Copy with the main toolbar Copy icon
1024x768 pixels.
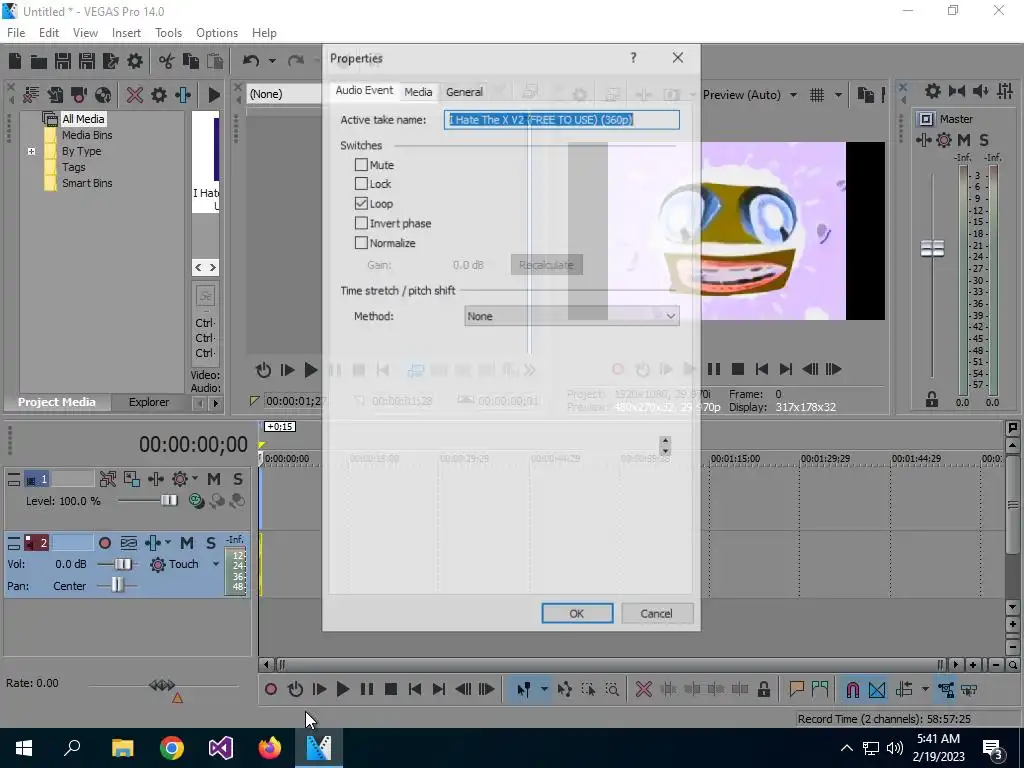pos(191,61)
